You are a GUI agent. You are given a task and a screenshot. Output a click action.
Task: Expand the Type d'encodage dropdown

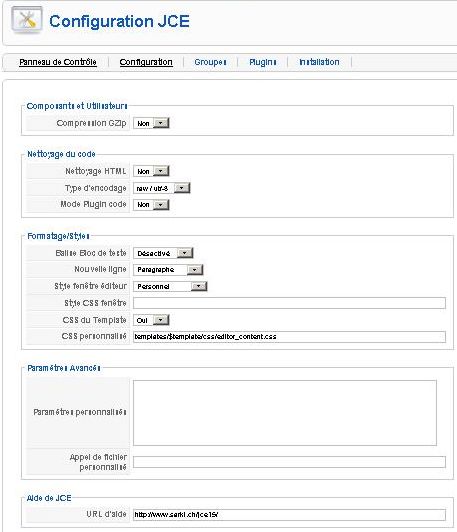161,188
